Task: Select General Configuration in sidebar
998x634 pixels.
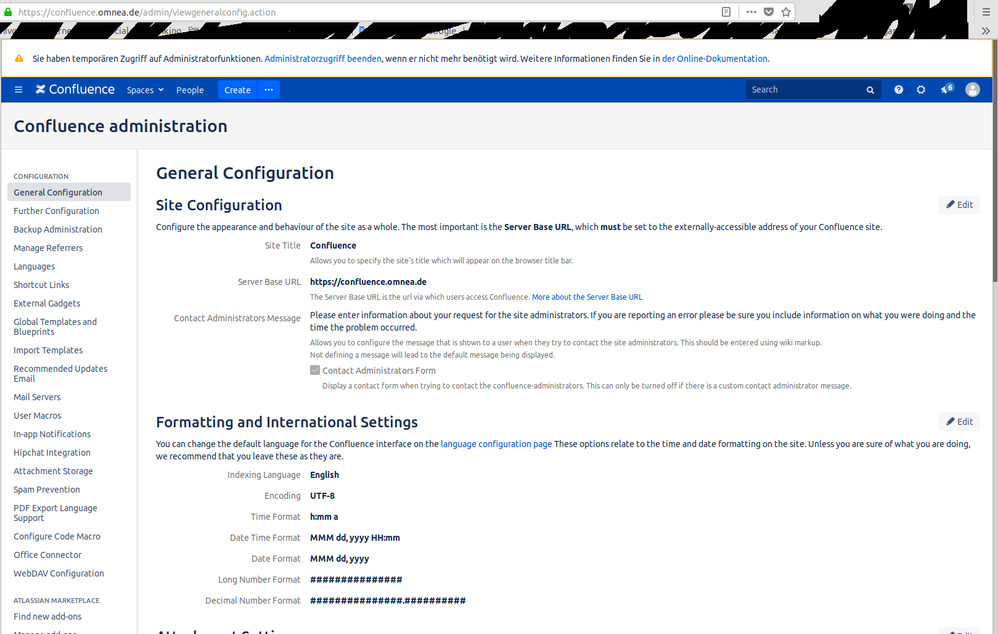Action: point(69,192)
